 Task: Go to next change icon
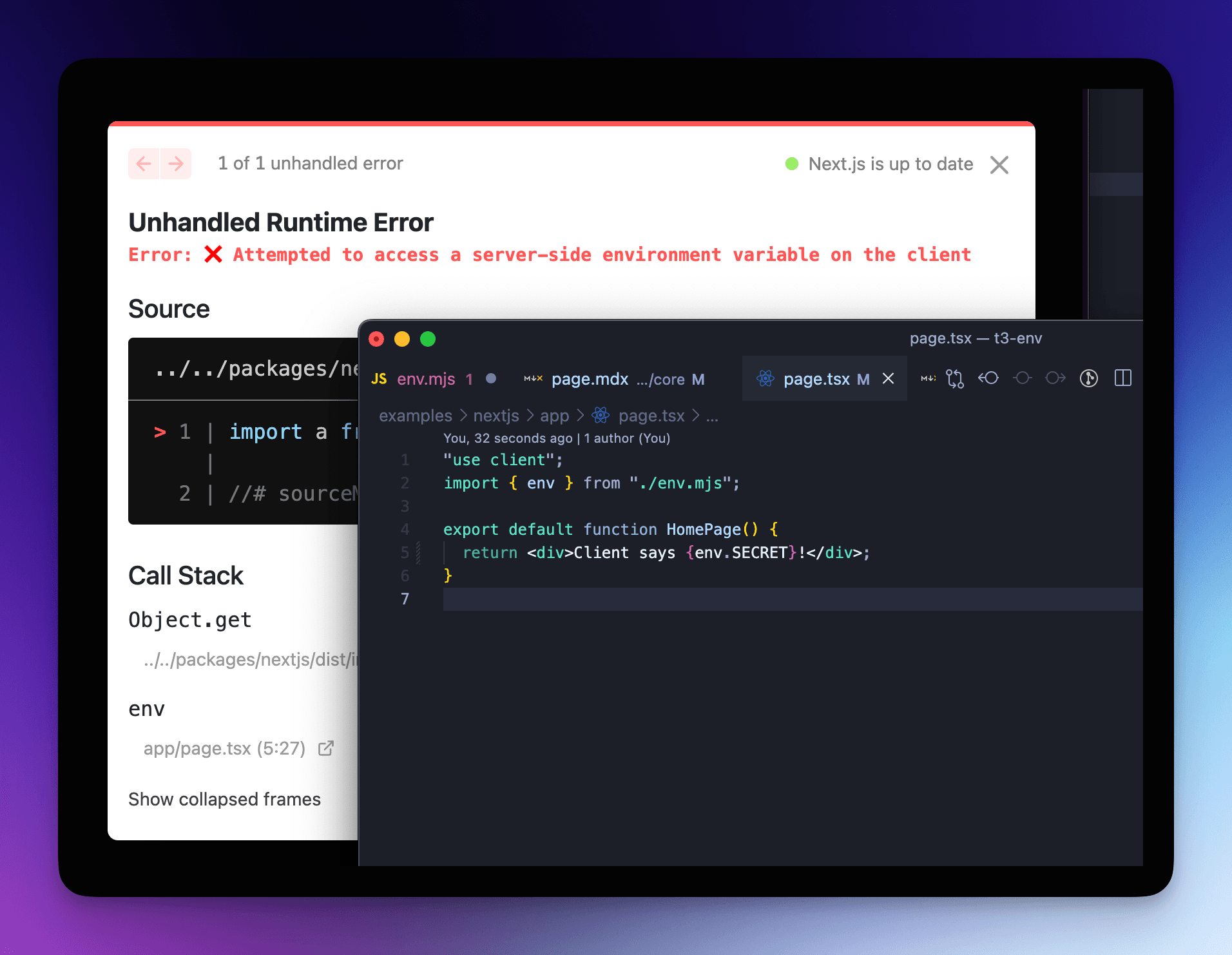tap(1055, 378)
